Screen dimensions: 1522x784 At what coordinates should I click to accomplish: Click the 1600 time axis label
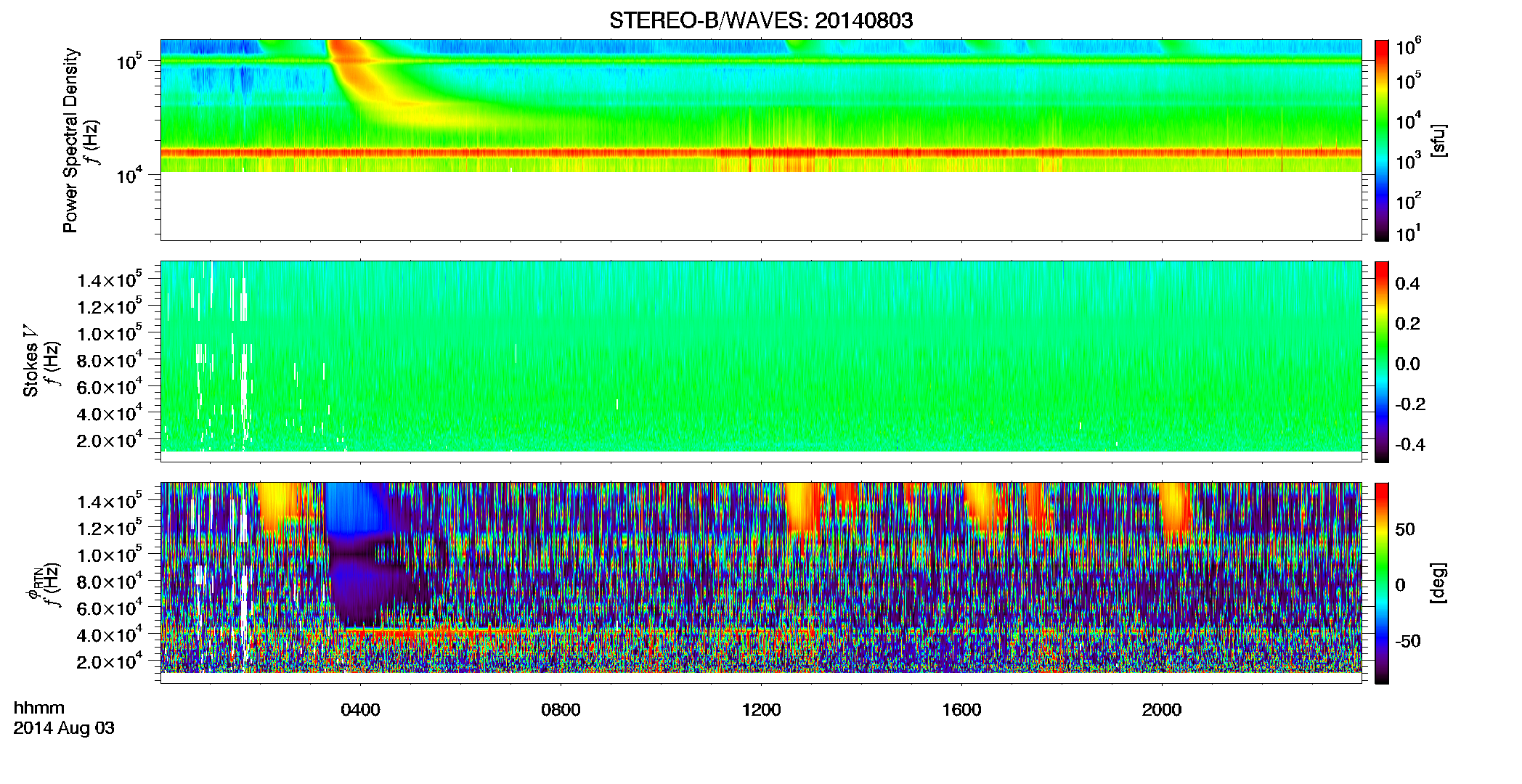[x=961, y=710]
